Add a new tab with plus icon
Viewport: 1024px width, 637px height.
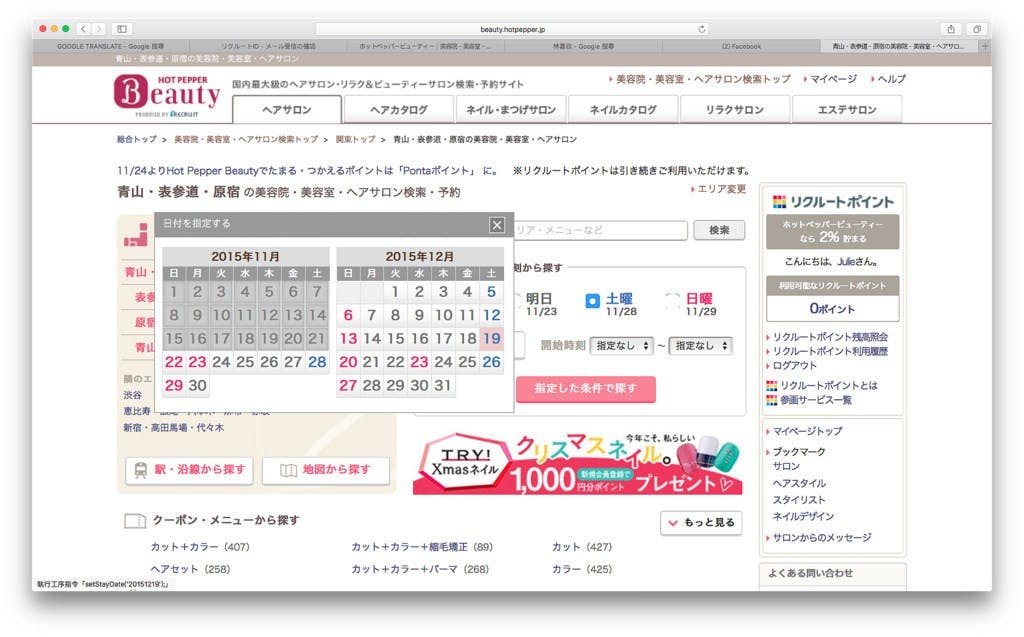point(985,46)
